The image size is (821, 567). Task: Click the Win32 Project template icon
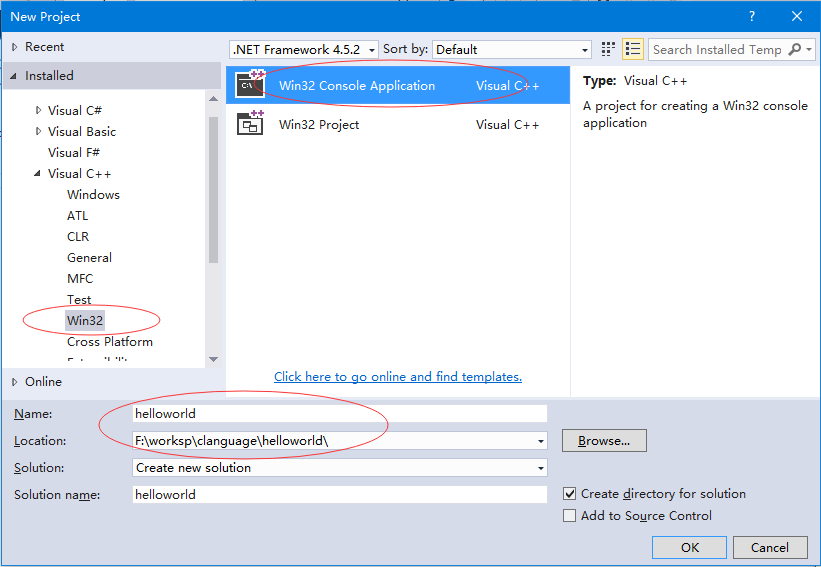[x=249, y=124]
